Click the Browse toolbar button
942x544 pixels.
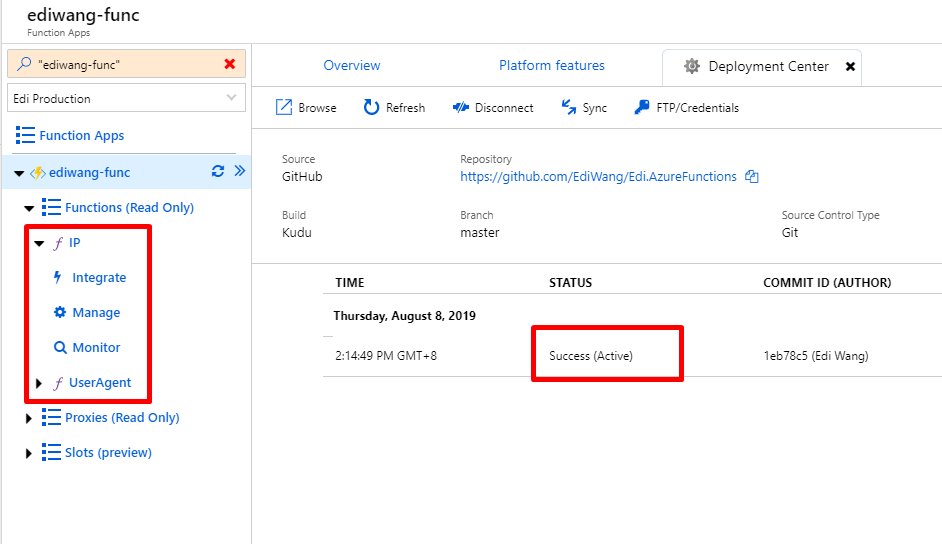point(306,107)
